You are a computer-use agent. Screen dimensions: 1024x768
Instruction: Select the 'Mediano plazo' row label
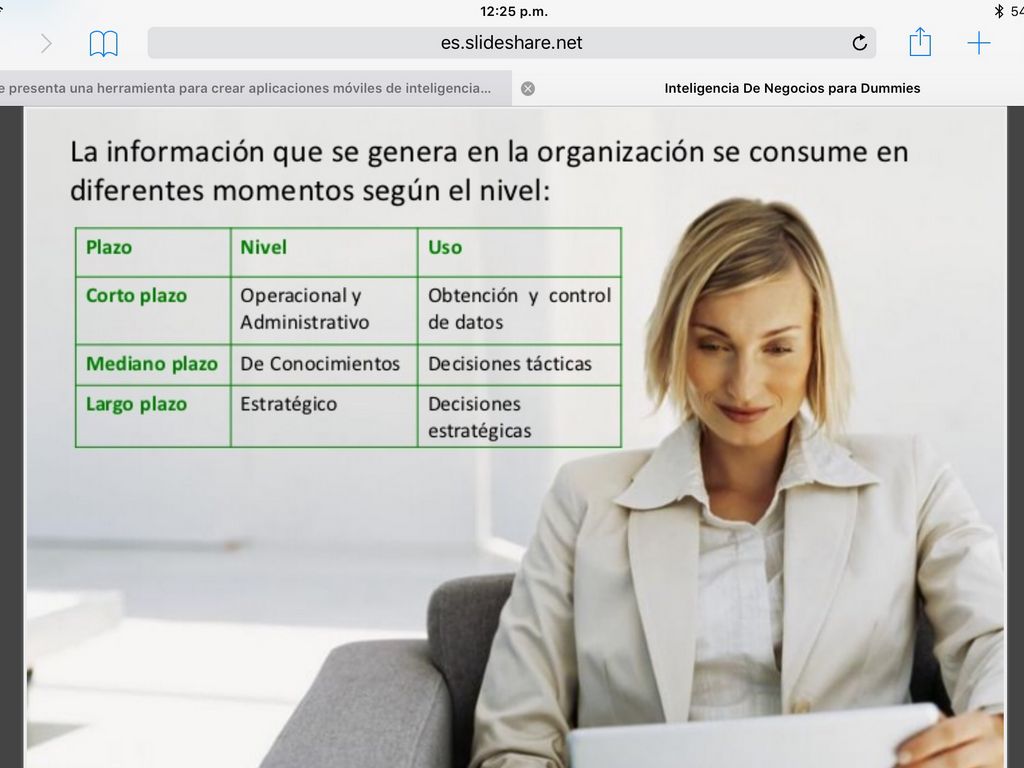pos(151,364)
